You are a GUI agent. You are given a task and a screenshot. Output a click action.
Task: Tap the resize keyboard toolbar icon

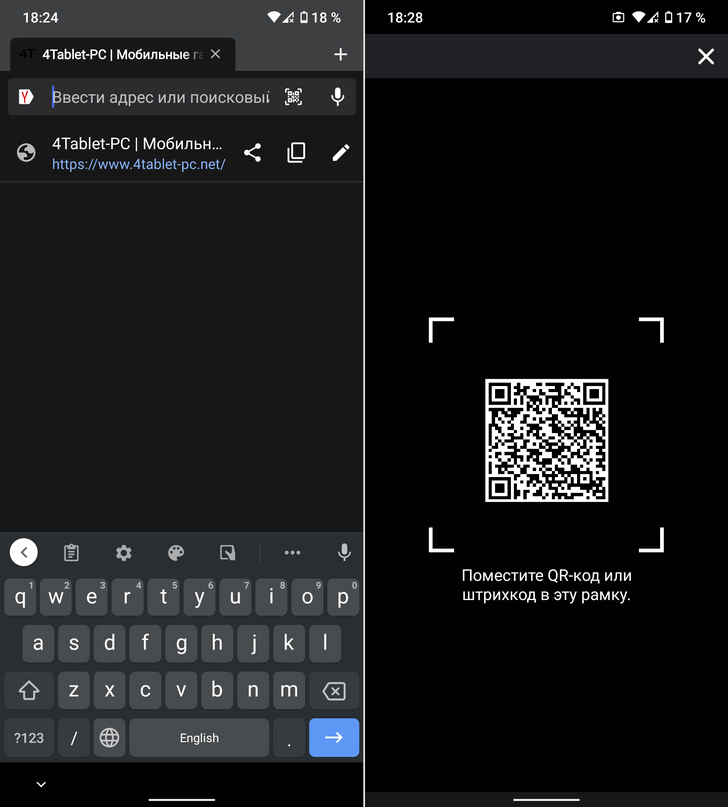(x=227, y=553)
